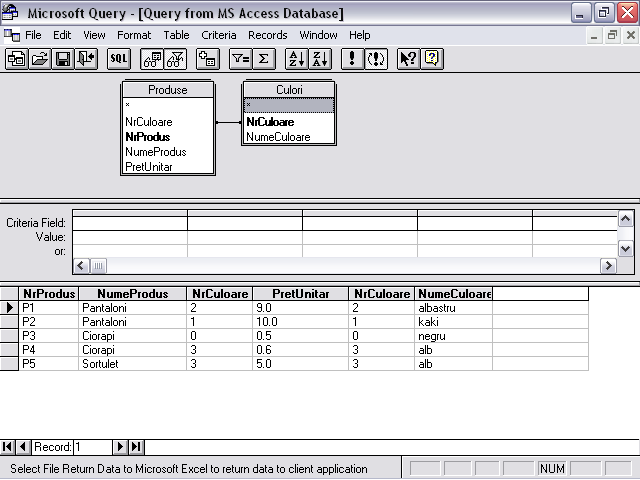Image resolution: width=640 pixels, height=480 pixels.
Task: Open the Table menu
Action: [176, 35]
